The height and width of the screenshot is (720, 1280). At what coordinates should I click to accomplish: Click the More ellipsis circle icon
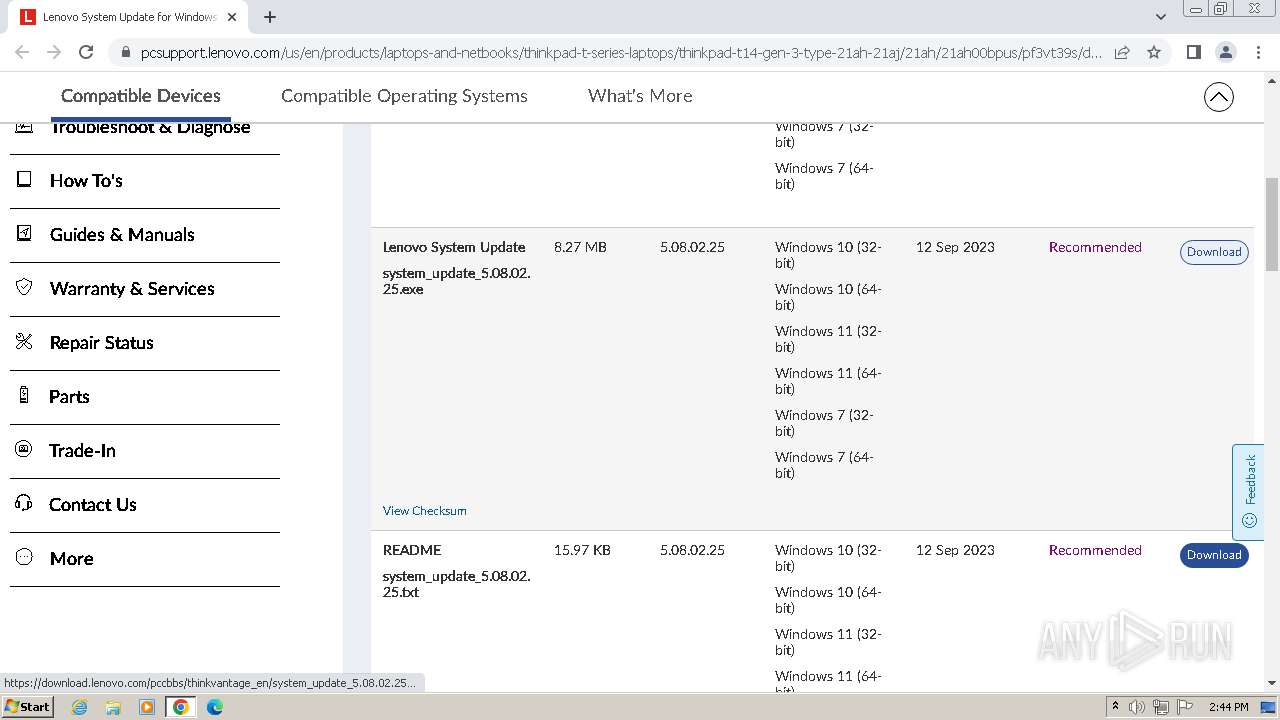(24, 558)
